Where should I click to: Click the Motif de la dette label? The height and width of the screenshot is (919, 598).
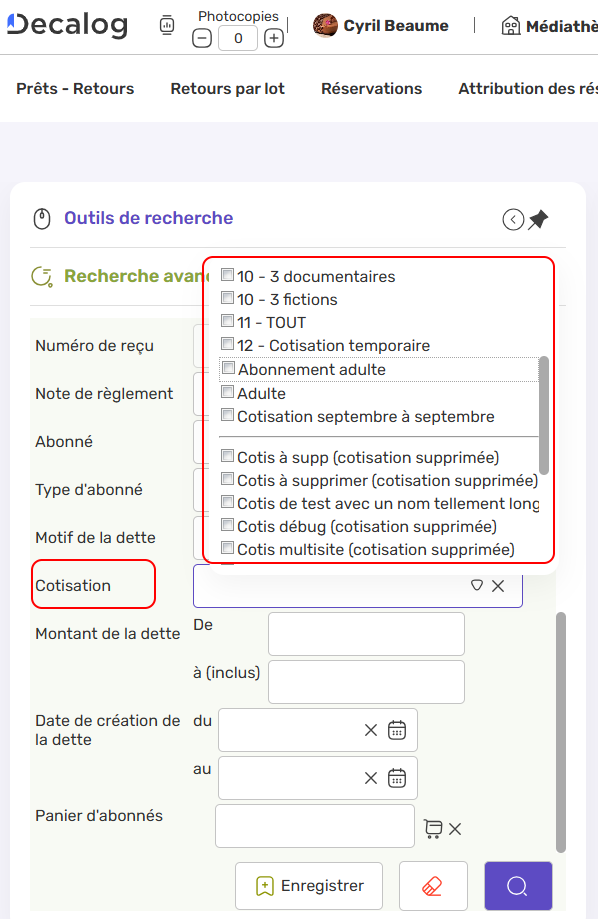pyautogui.click(x=96, y=537)
